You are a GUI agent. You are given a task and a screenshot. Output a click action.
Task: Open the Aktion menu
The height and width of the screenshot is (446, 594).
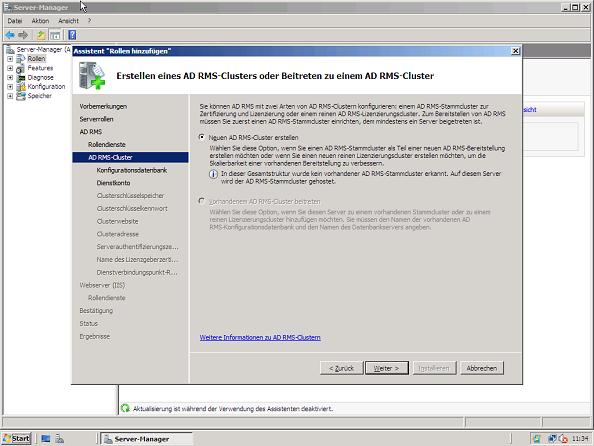tap(40, 21)
